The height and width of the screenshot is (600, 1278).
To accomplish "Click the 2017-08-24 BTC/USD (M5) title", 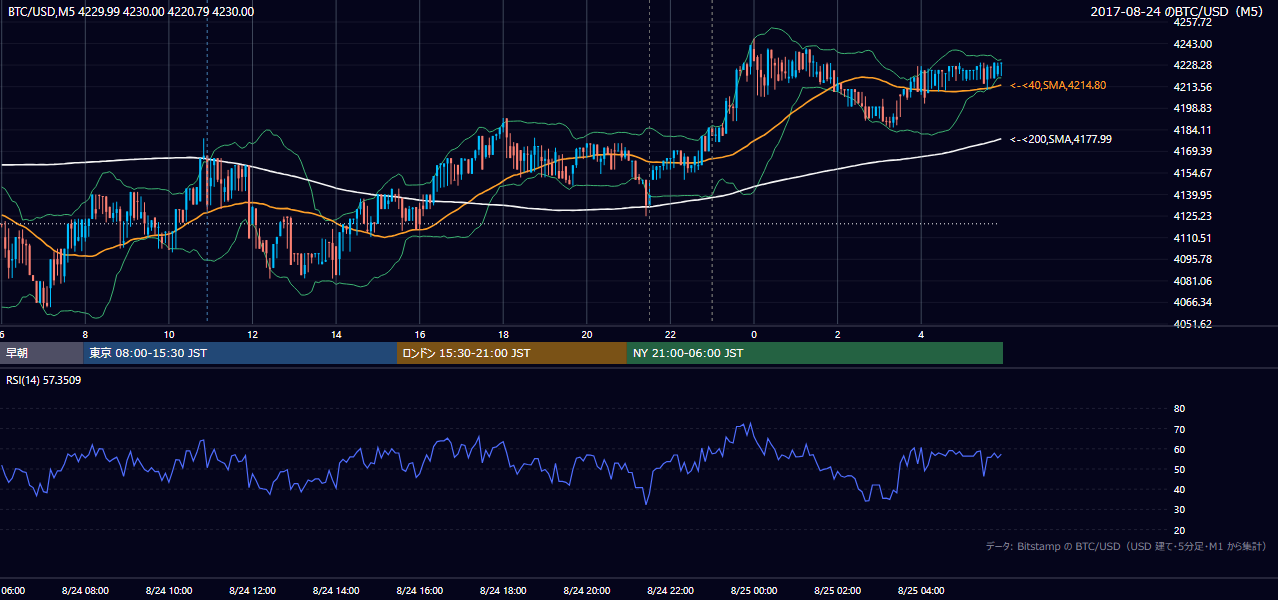I will tap(1178, 12).
